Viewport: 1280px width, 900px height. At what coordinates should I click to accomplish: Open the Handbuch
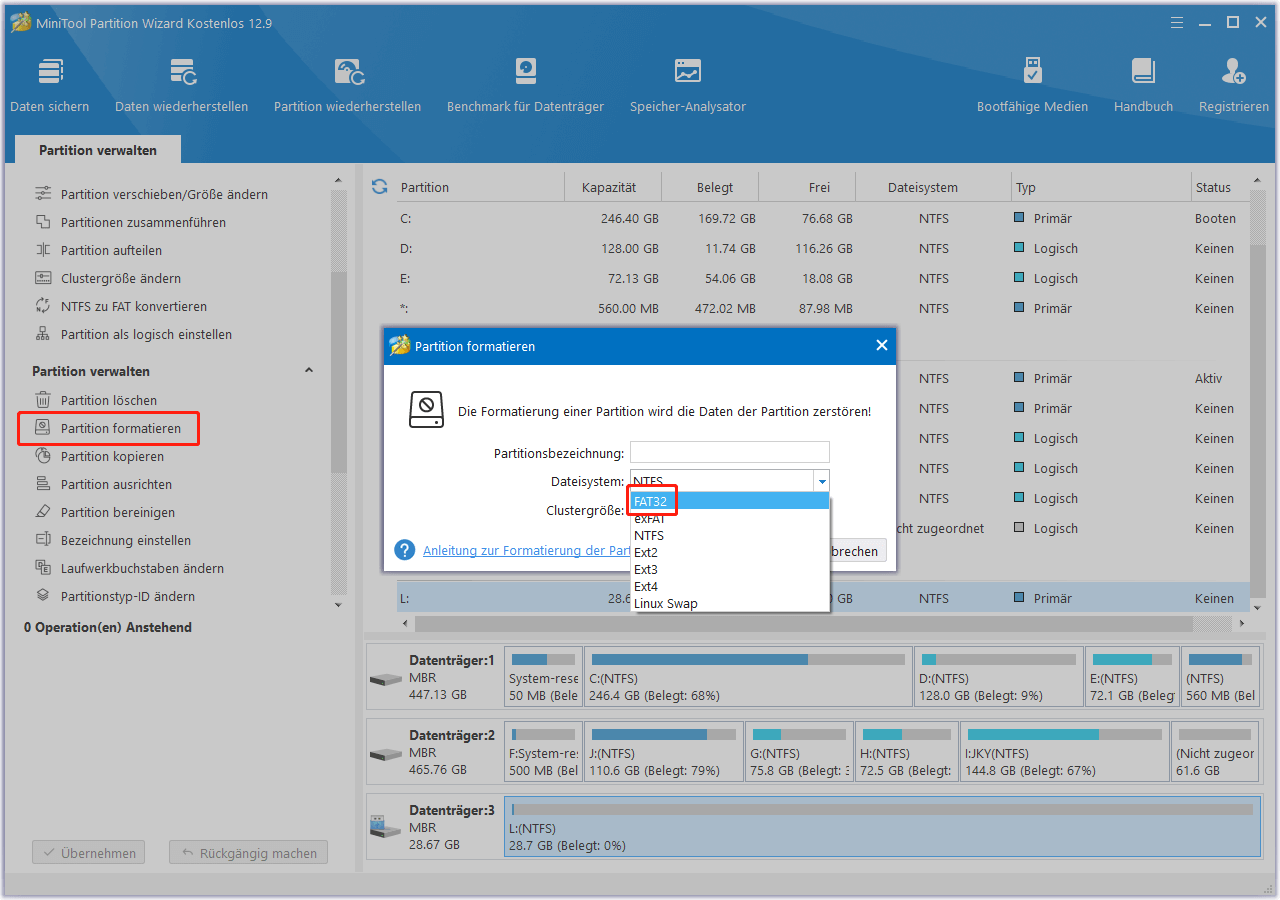[1143, 85]
